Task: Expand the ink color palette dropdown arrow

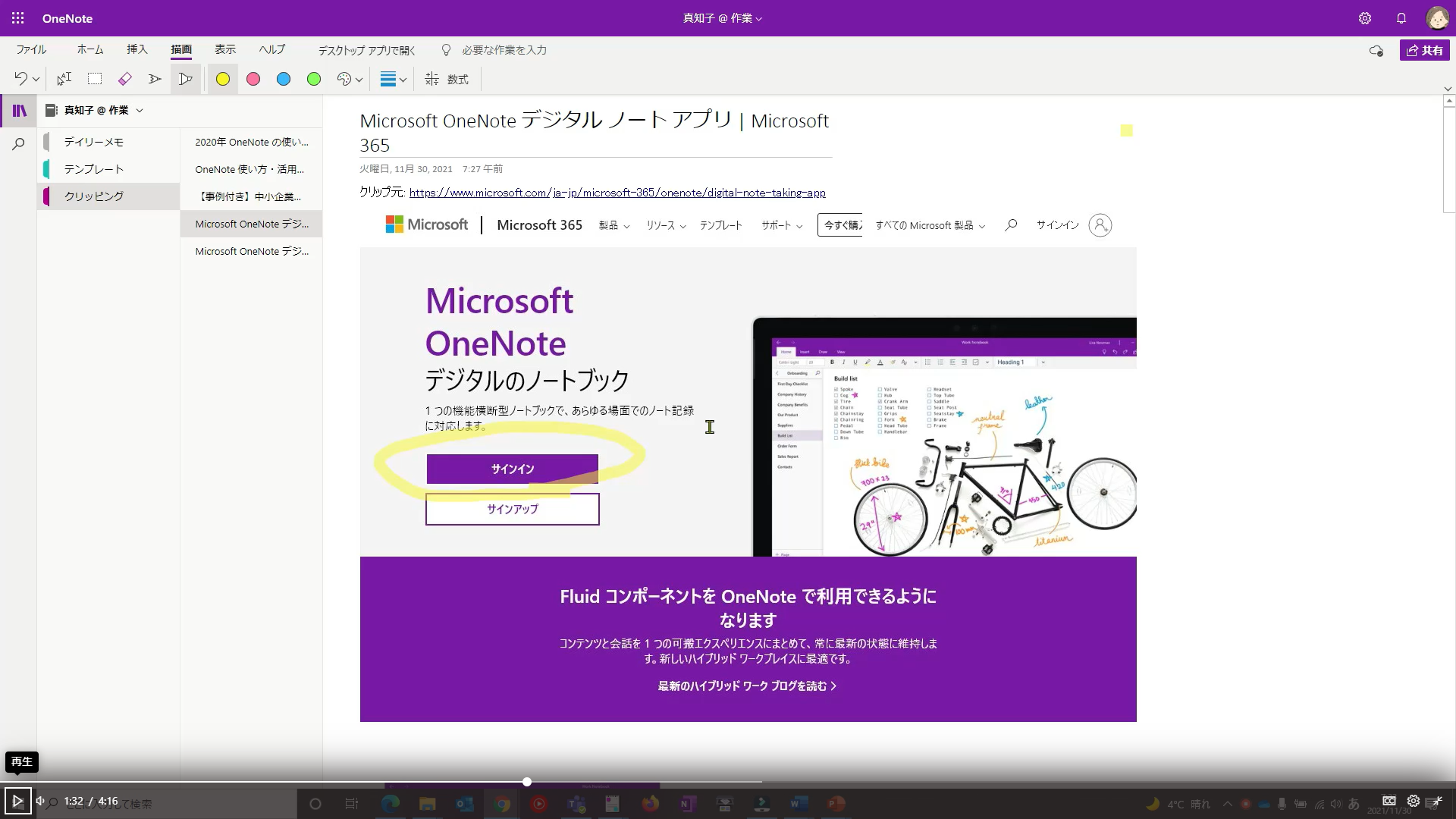Action: pyautogui.click(x=359, y=80)
